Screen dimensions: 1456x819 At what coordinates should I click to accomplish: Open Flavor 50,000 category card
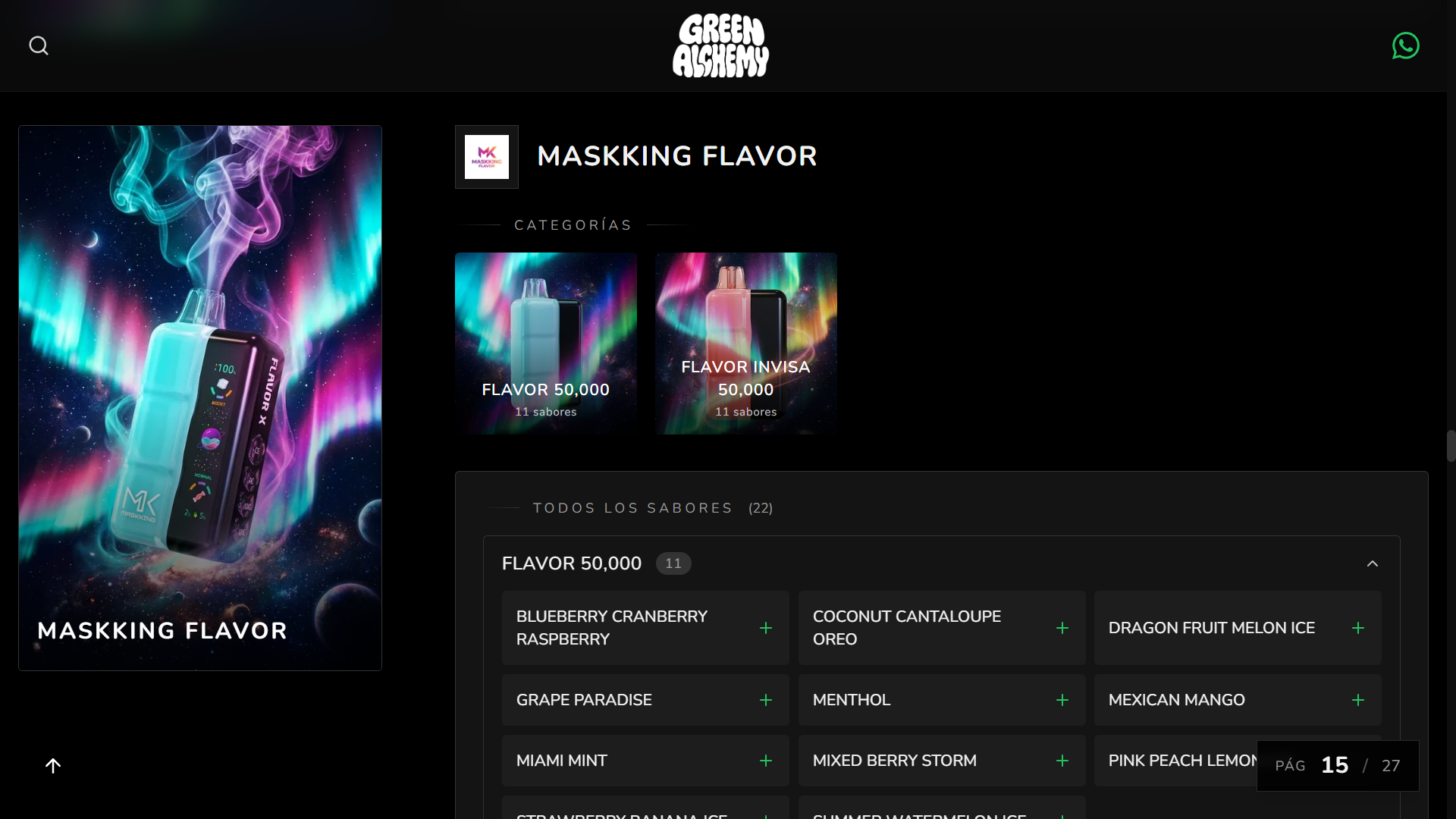click(546, 344)
